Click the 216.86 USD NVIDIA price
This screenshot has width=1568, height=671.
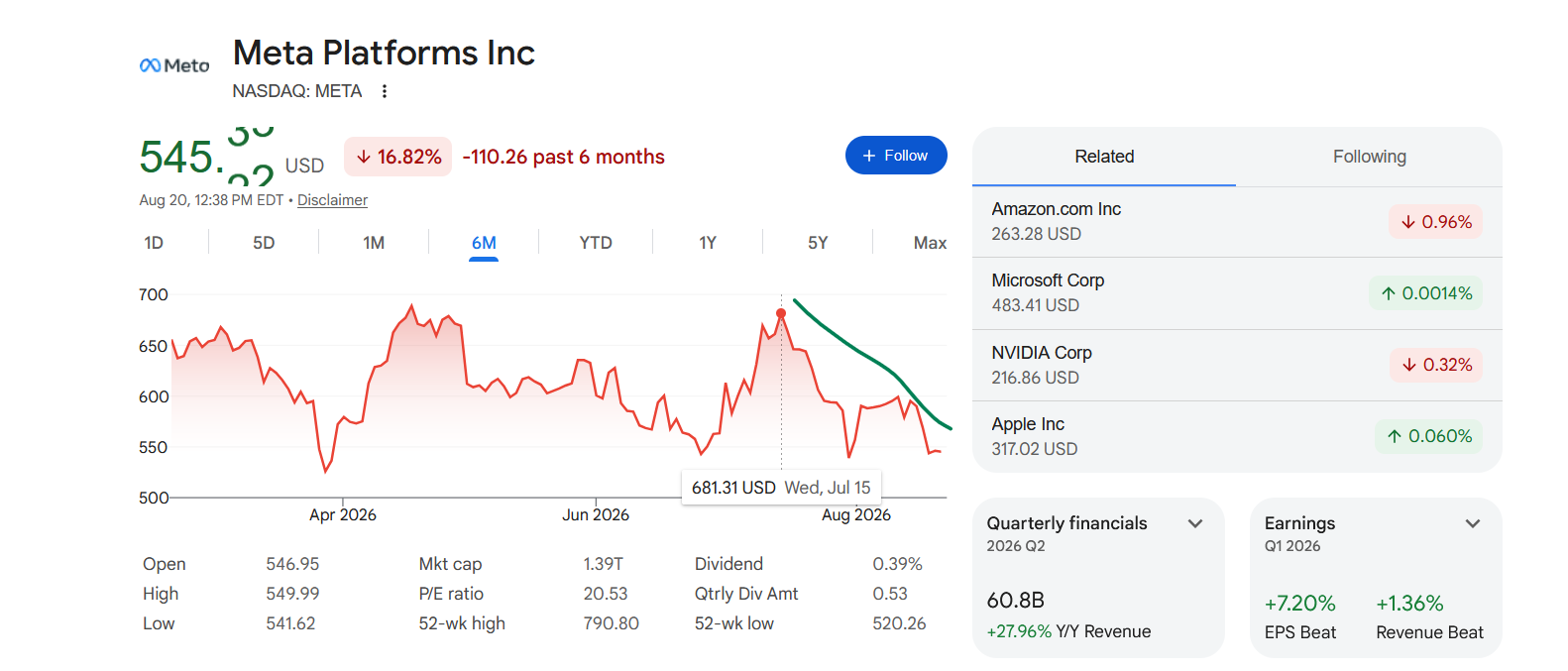pyautogui.click(x=1036, y=378)
